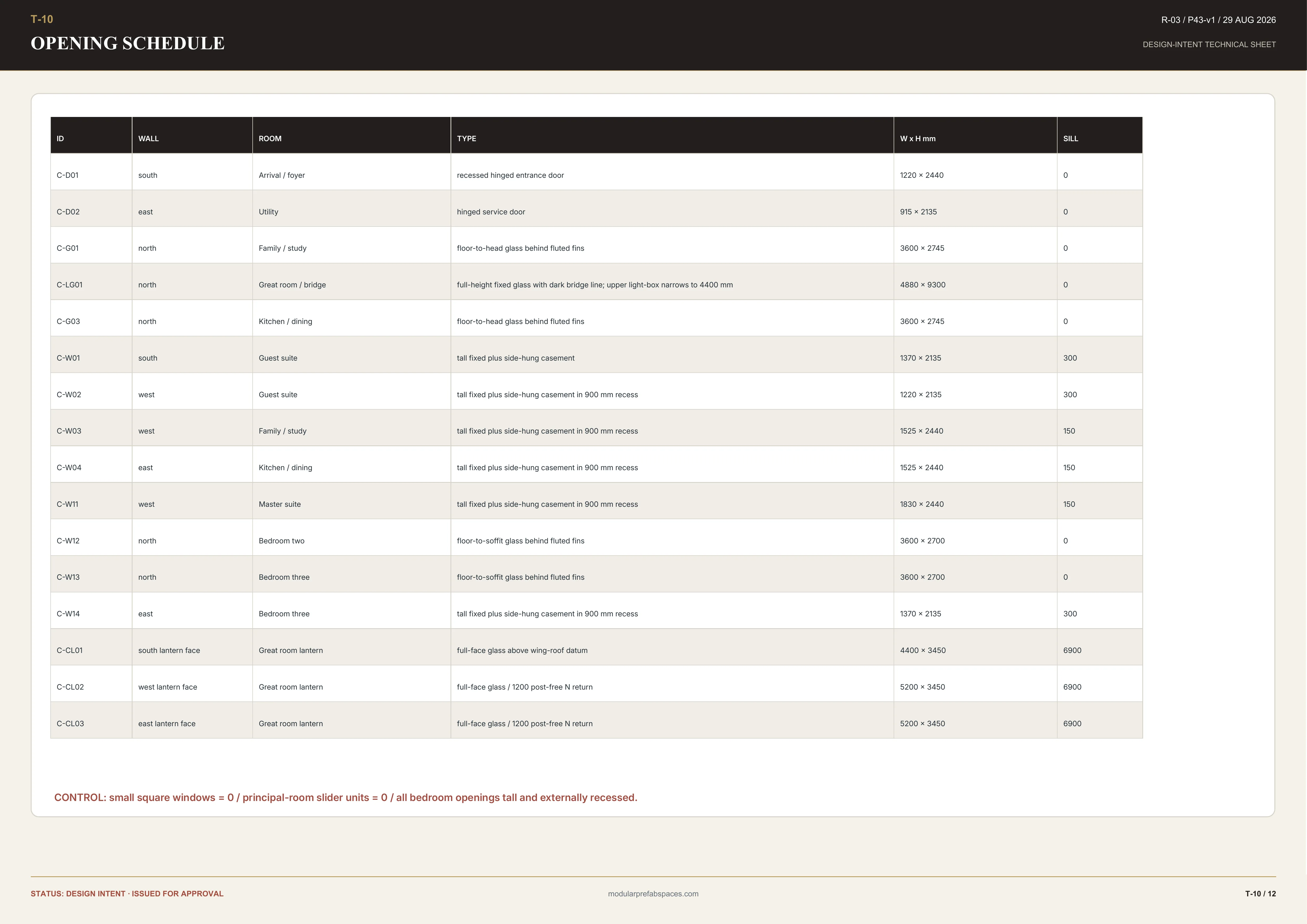Screen dimensions: 1307x924
Task: Click hinged service door type cell
Action: click(672, 208)
